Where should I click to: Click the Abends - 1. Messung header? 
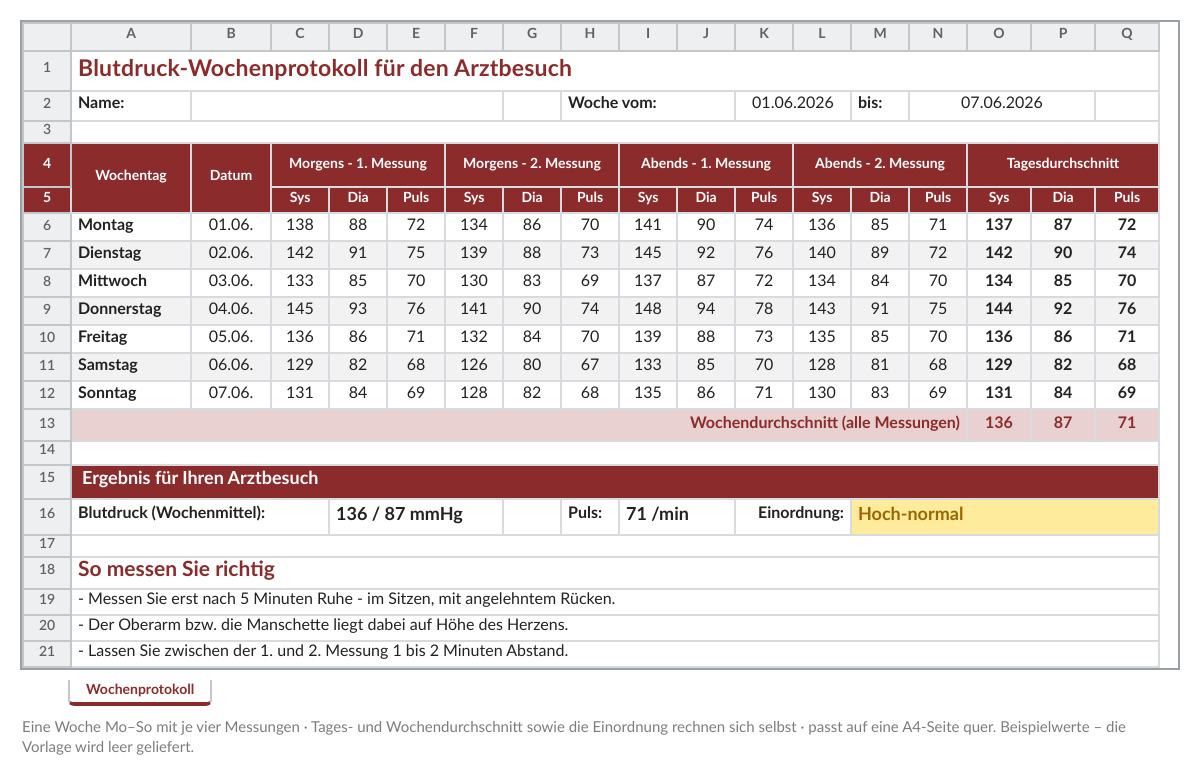(x=706, y=163)
